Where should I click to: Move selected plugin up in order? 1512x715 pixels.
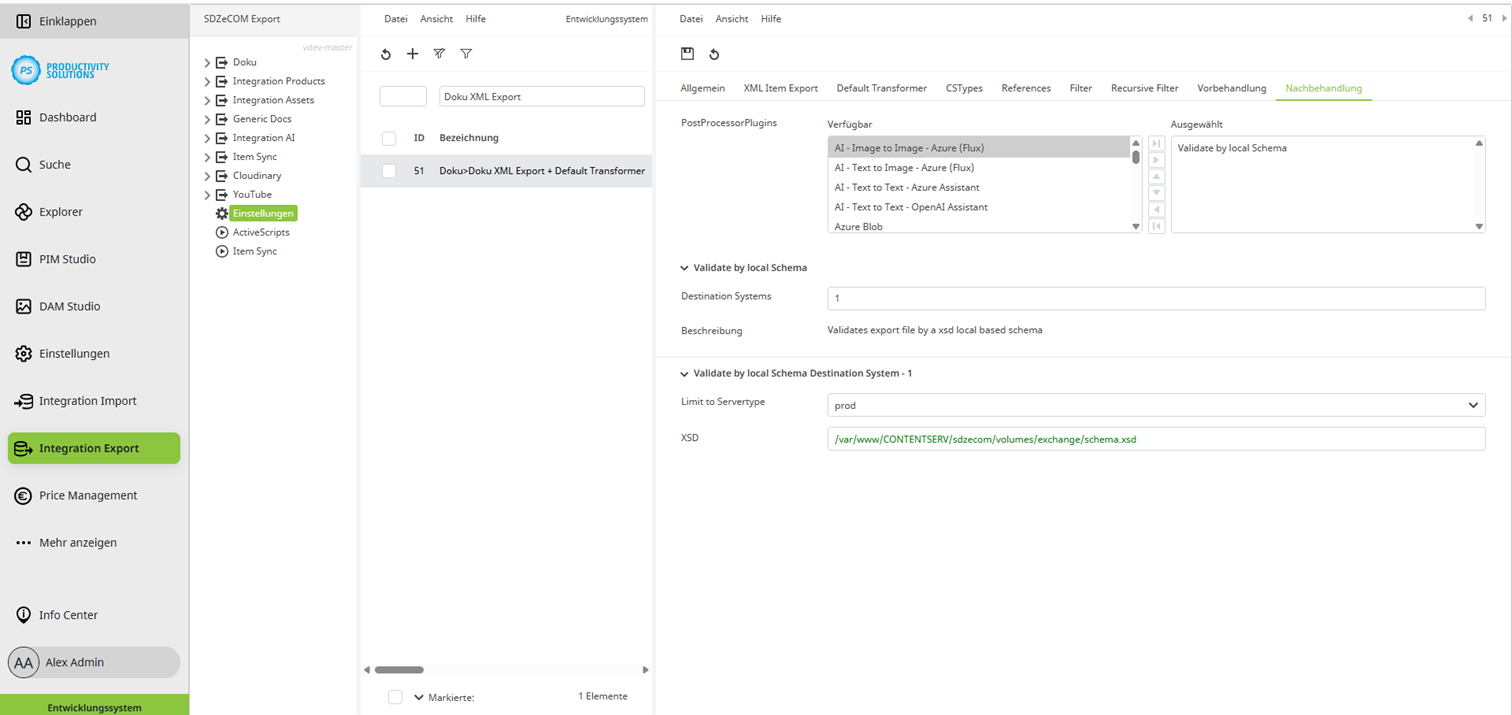tap(1156, 175)
